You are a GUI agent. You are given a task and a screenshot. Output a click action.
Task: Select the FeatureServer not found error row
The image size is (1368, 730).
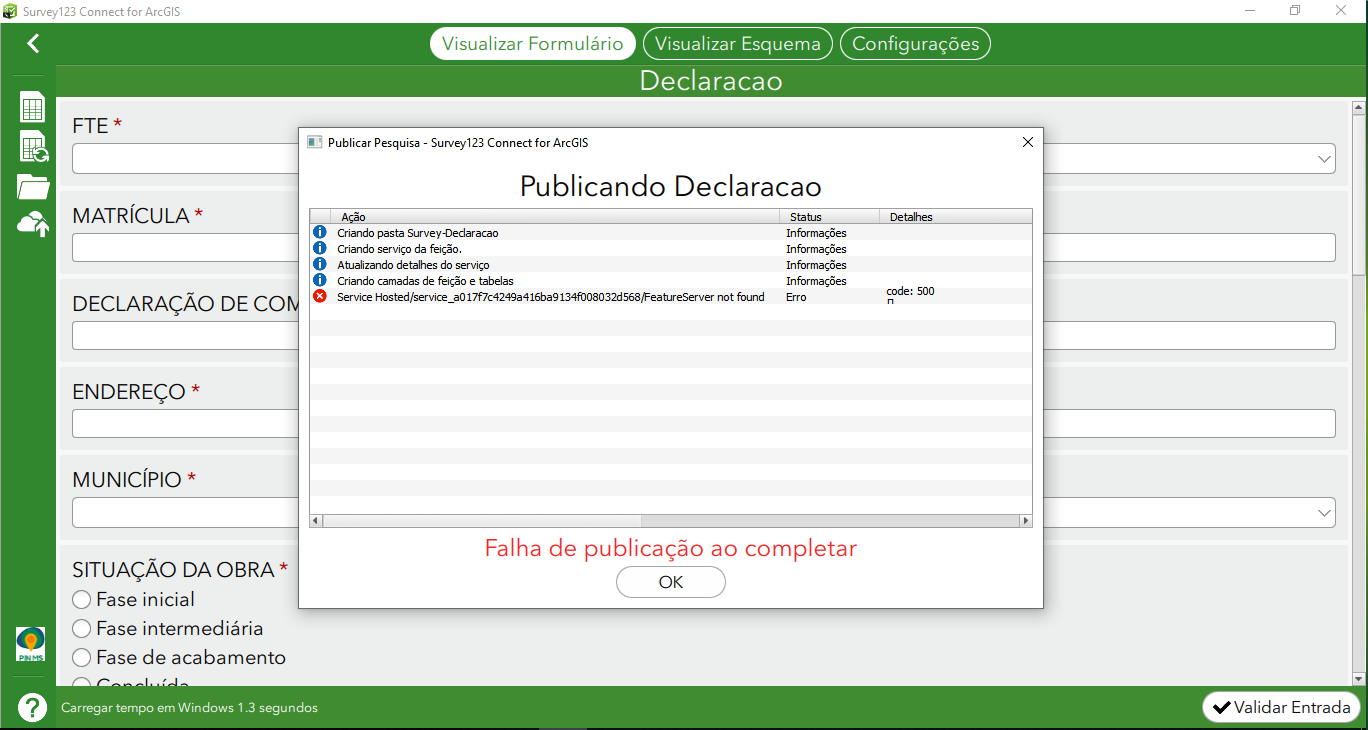(671, 297)
